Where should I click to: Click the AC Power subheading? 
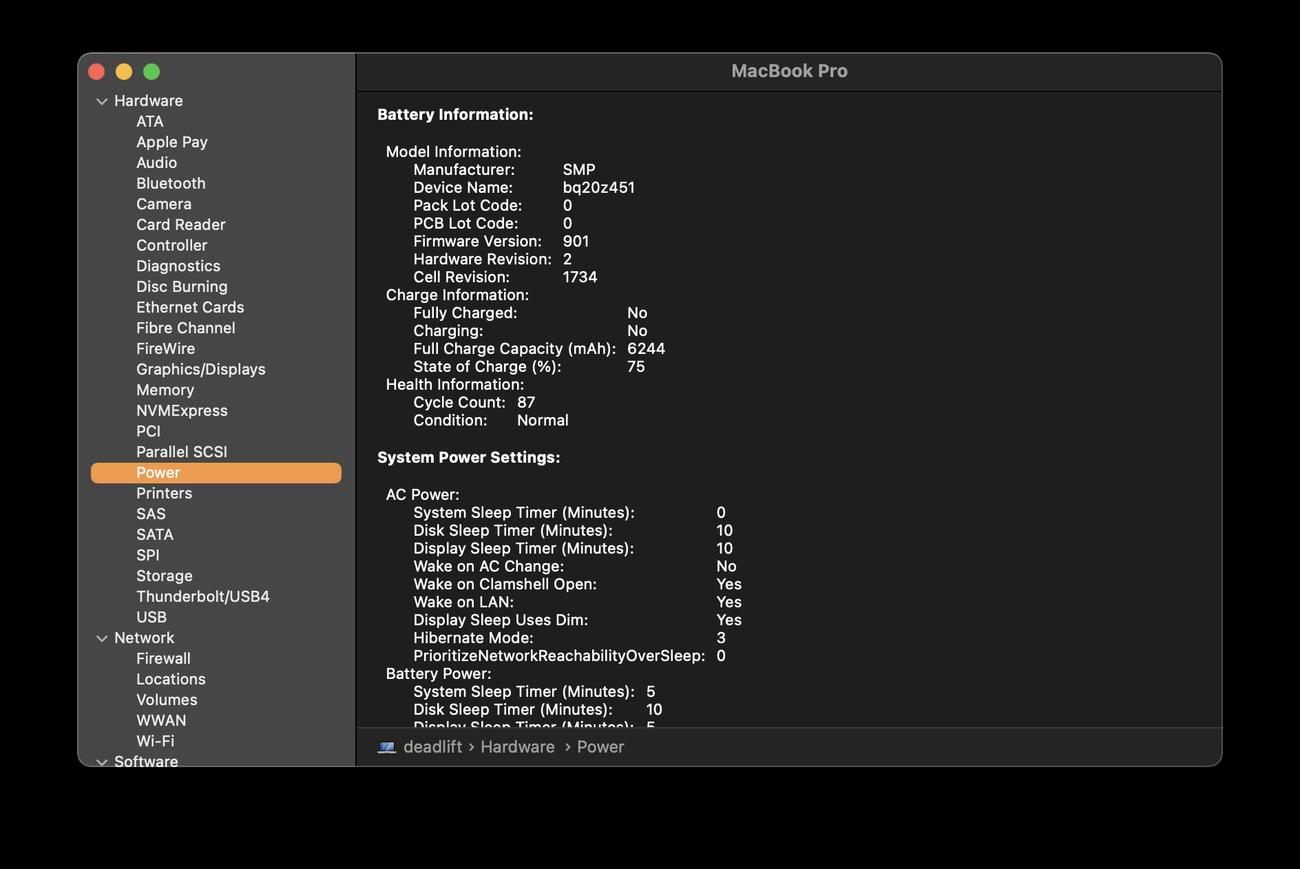423,495
